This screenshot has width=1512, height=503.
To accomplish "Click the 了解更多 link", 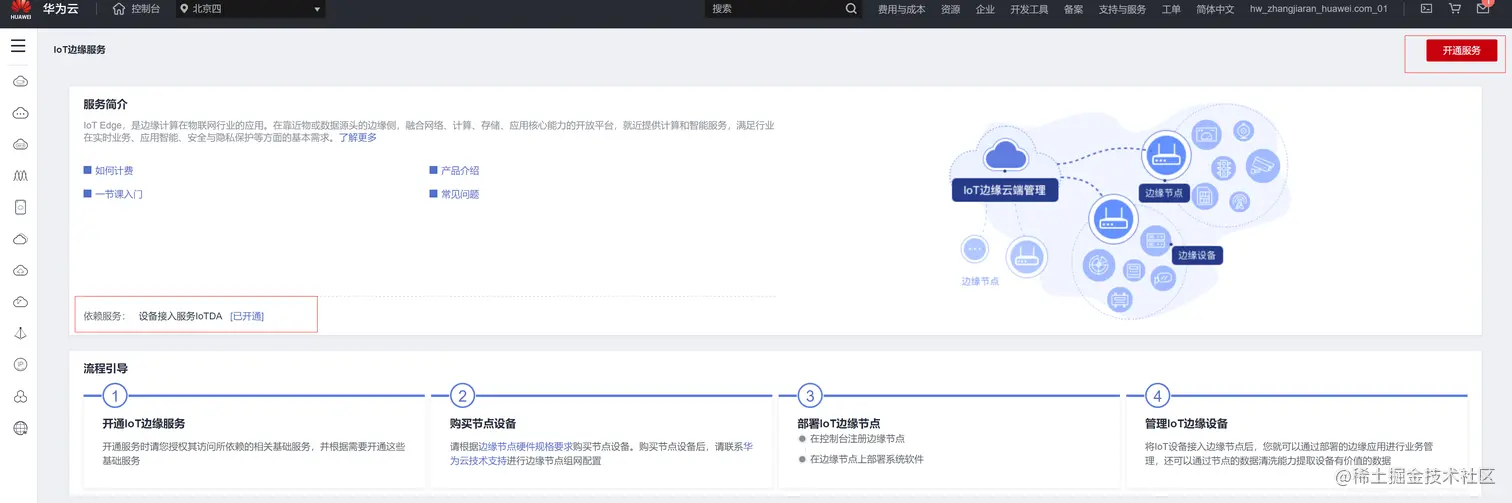I will [x=357, y=138].
